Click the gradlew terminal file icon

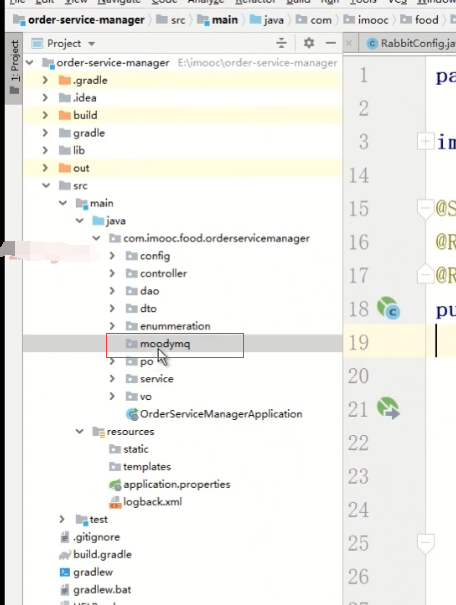[64, 572]
